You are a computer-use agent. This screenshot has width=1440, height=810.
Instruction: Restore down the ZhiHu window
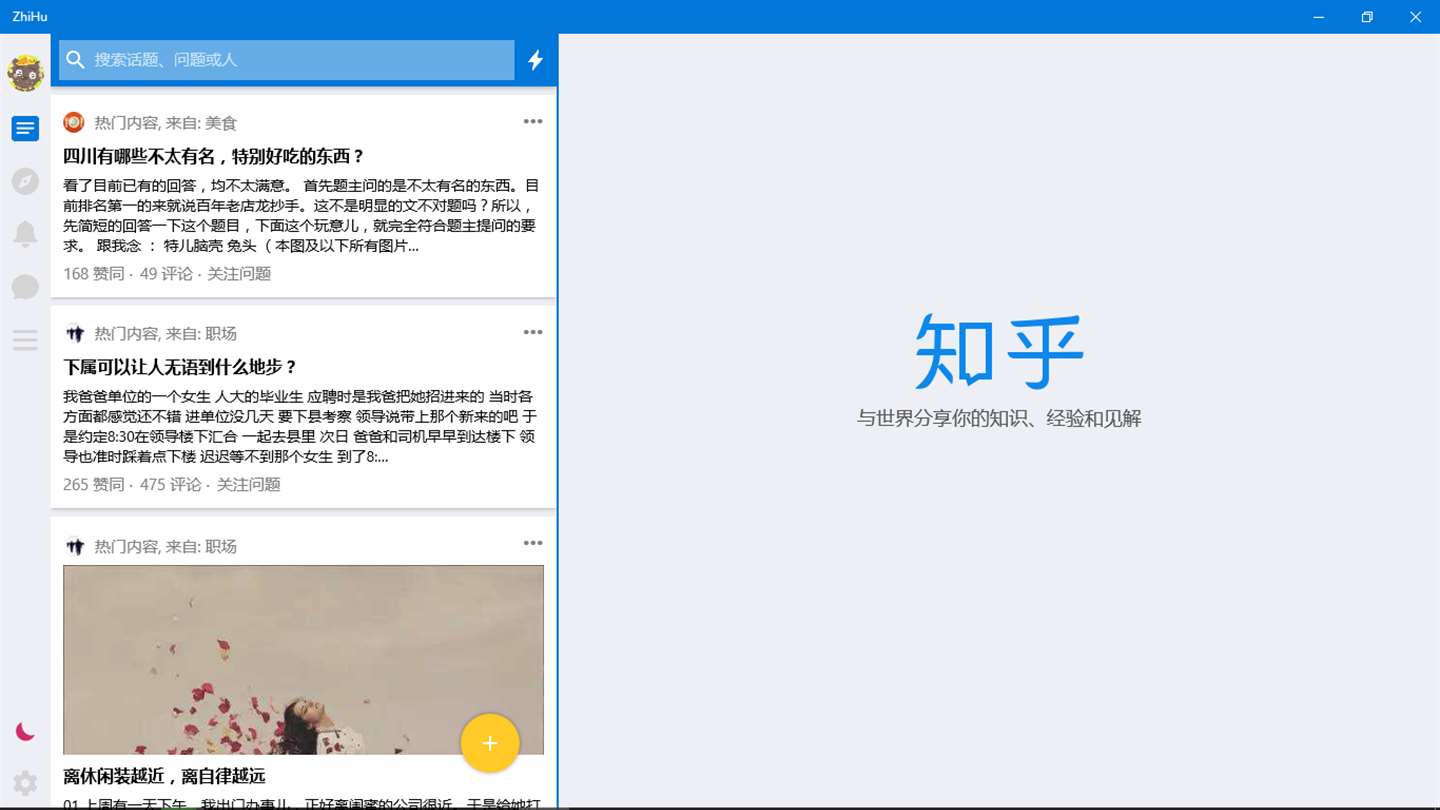click(1367, 17)
